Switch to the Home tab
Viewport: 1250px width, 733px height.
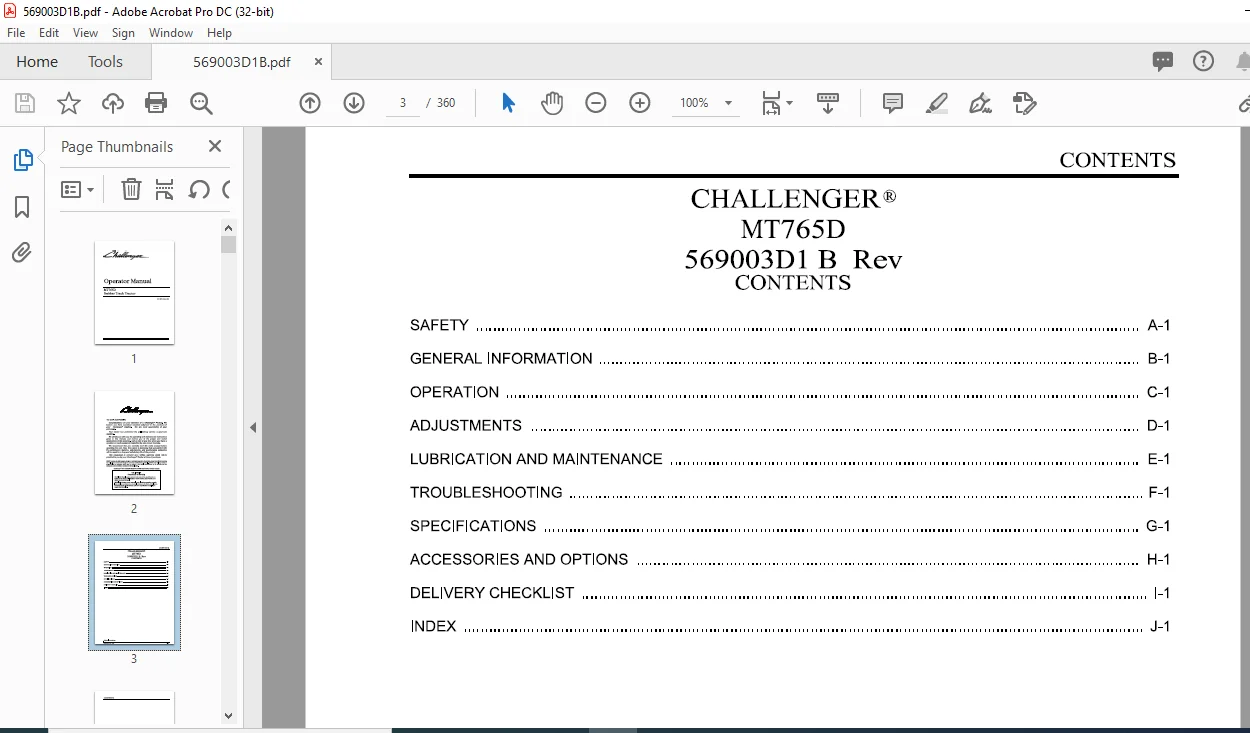pos(37,61)
